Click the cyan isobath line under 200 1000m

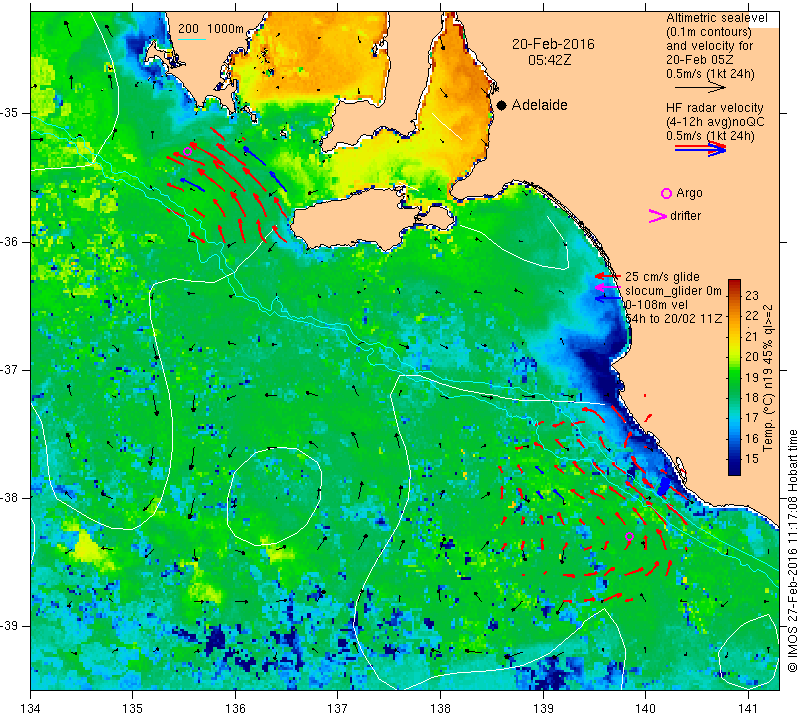click(191, 39)
